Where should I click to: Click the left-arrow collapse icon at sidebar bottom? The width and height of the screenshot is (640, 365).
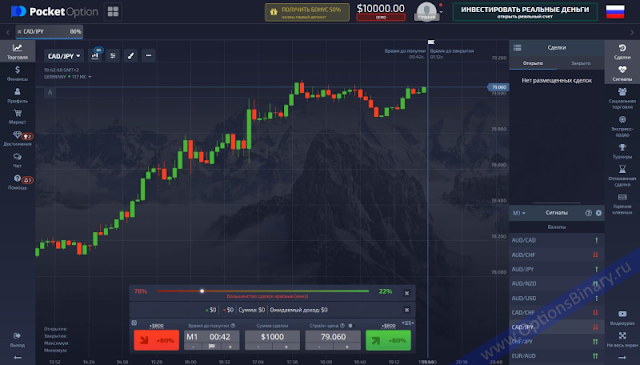coord(17,358)
